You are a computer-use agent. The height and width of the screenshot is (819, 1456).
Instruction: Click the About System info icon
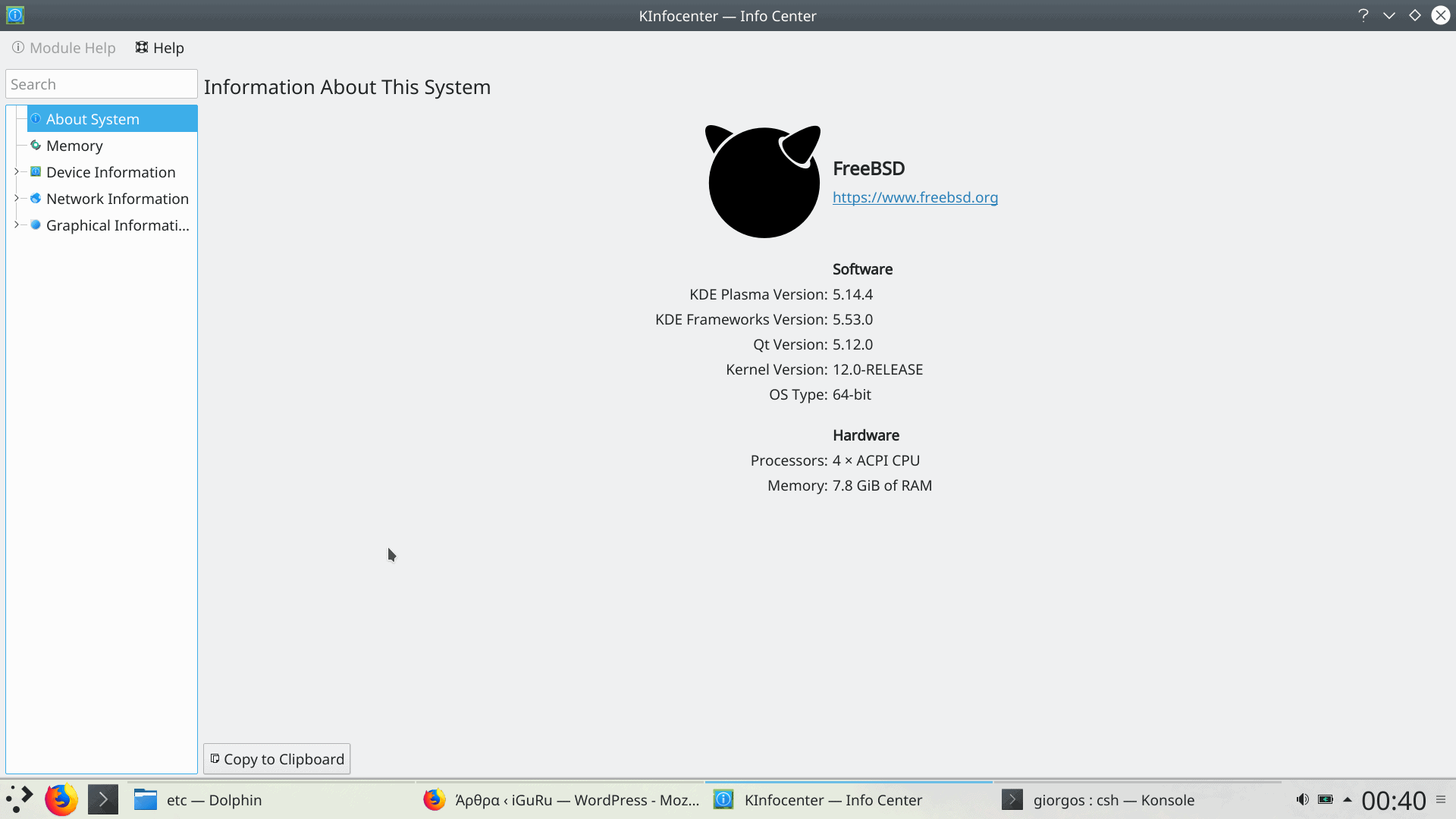[x=36, y=118]
